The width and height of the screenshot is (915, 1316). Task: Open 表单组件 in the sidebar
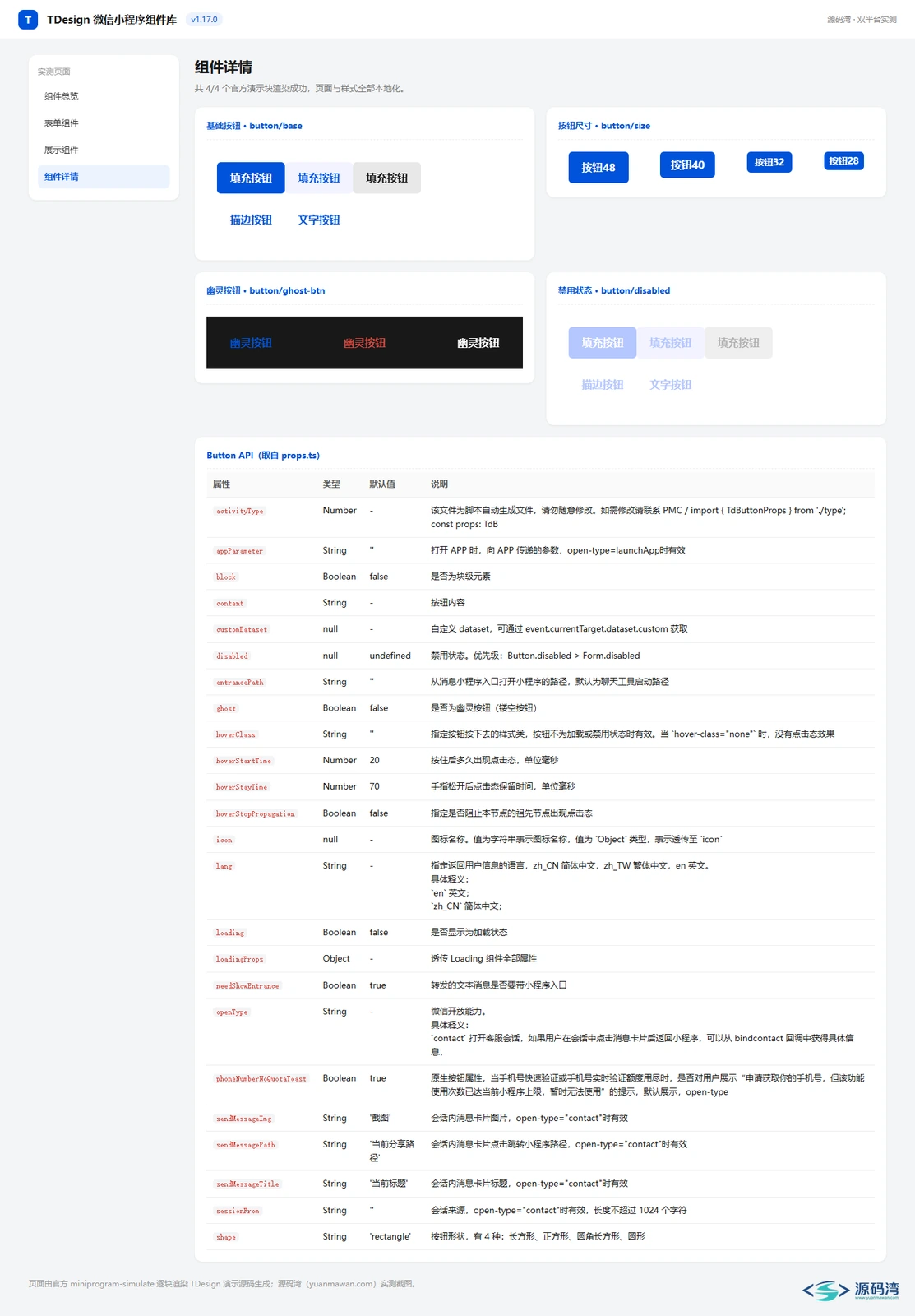coord(104,123)
